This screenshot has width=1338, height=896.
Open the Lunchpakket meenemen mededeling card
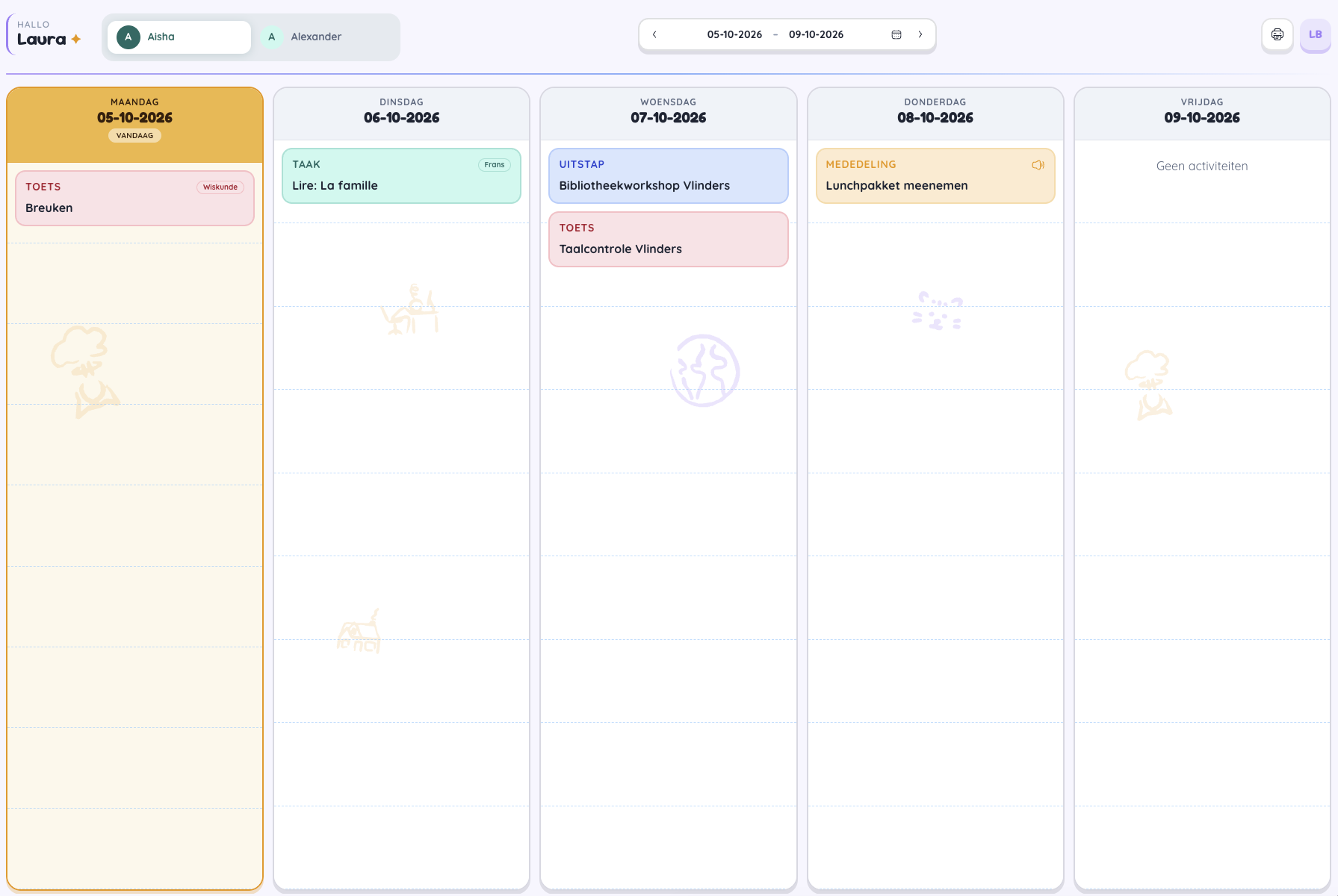point(935,175)
